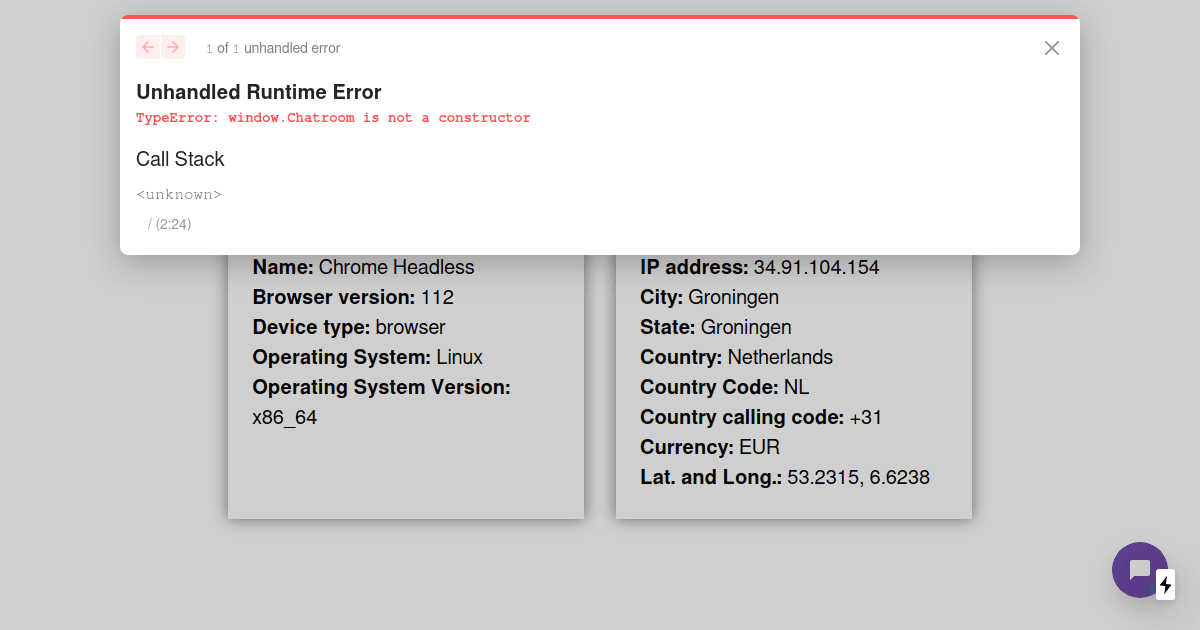Go to the next unhandled error
1200x630 pixels.
pyautogui.click(x=173, y=47)
